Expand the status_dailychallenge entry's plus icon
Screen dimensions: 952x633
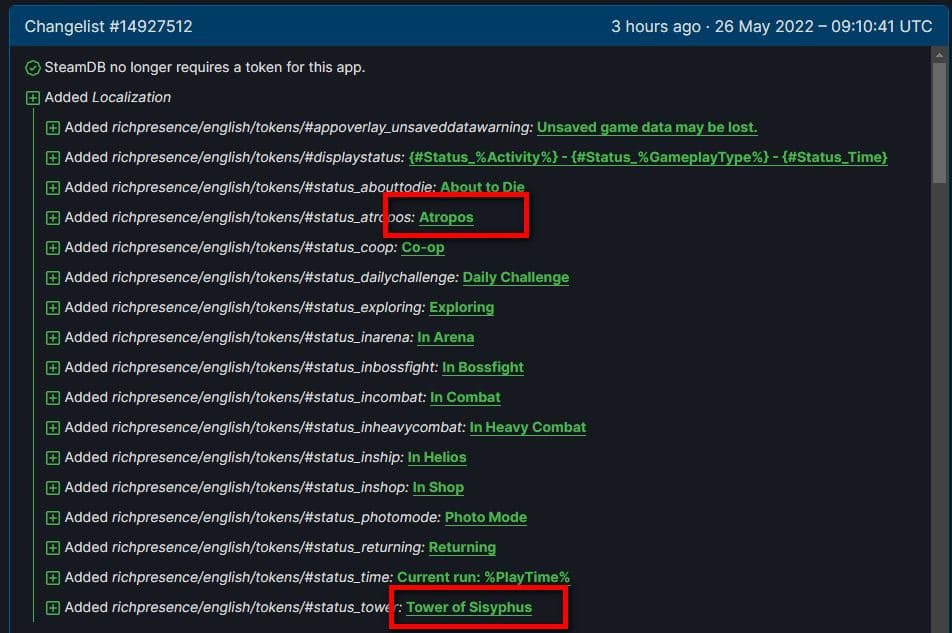click(x=53, y=278)
